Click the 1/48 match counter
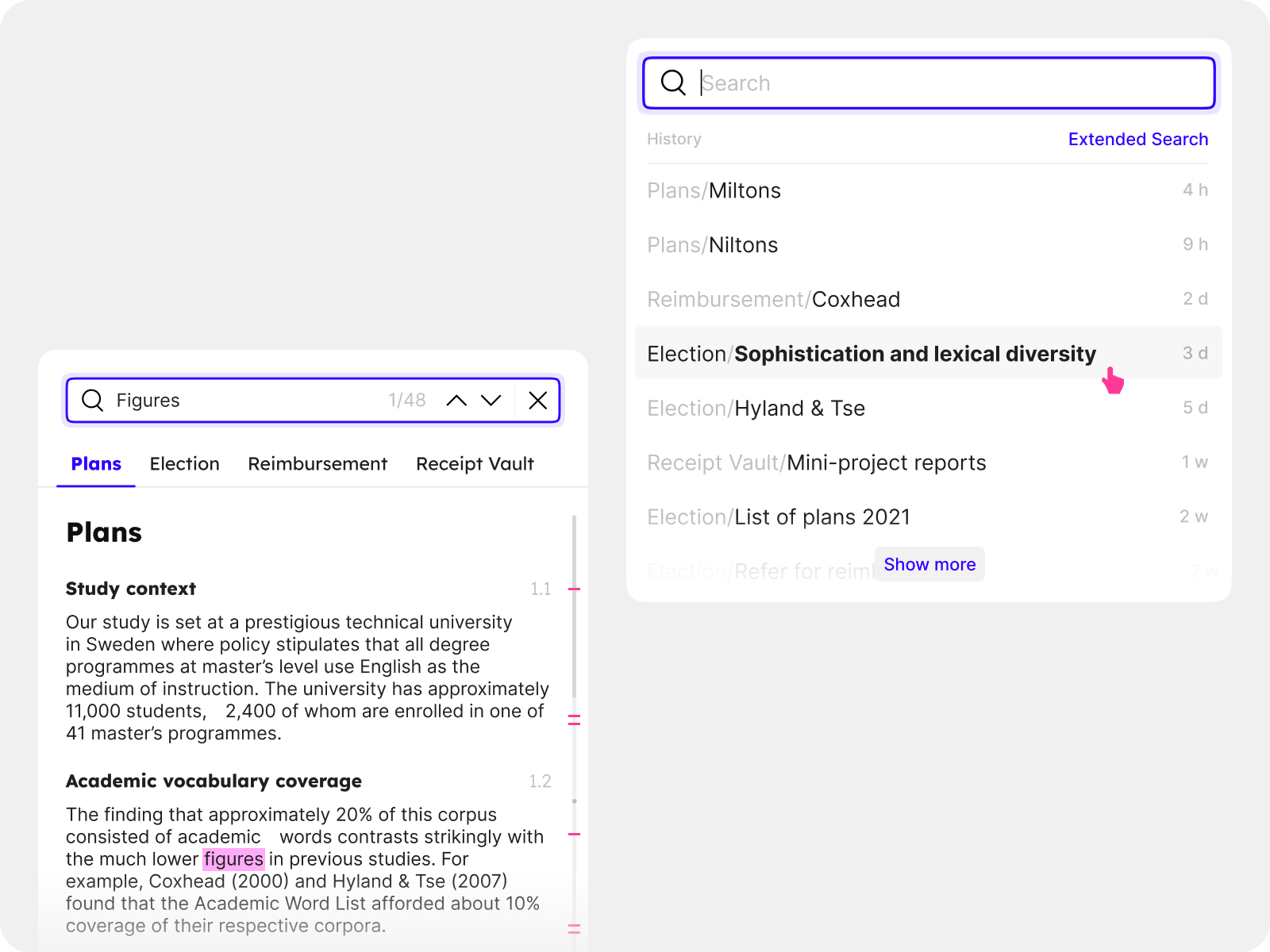1270x952 pixels. pos(406,401)
